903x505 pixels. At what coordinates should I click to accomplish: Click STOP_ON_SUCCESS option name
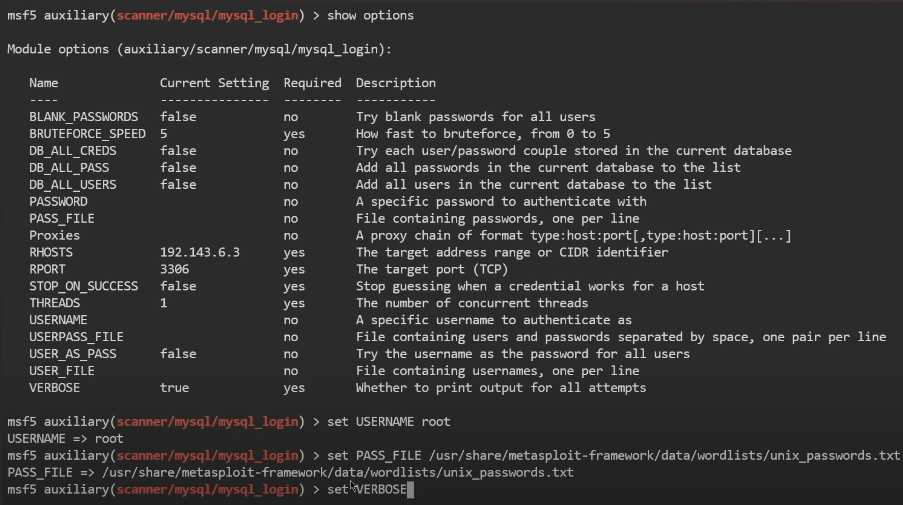point(84,286)
